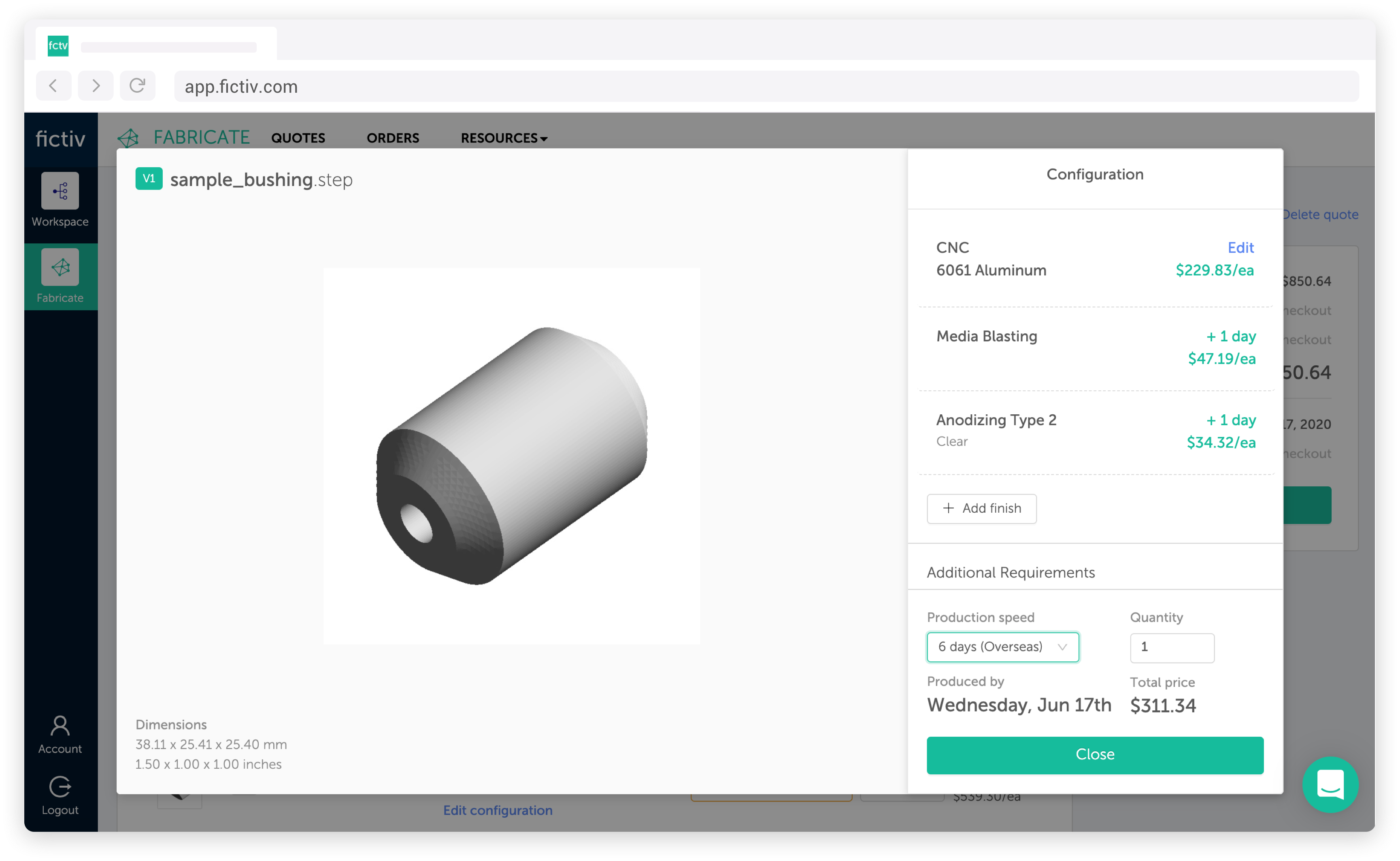
Task: Open the Resources dropdown menu
Action: tap(504, 138)
